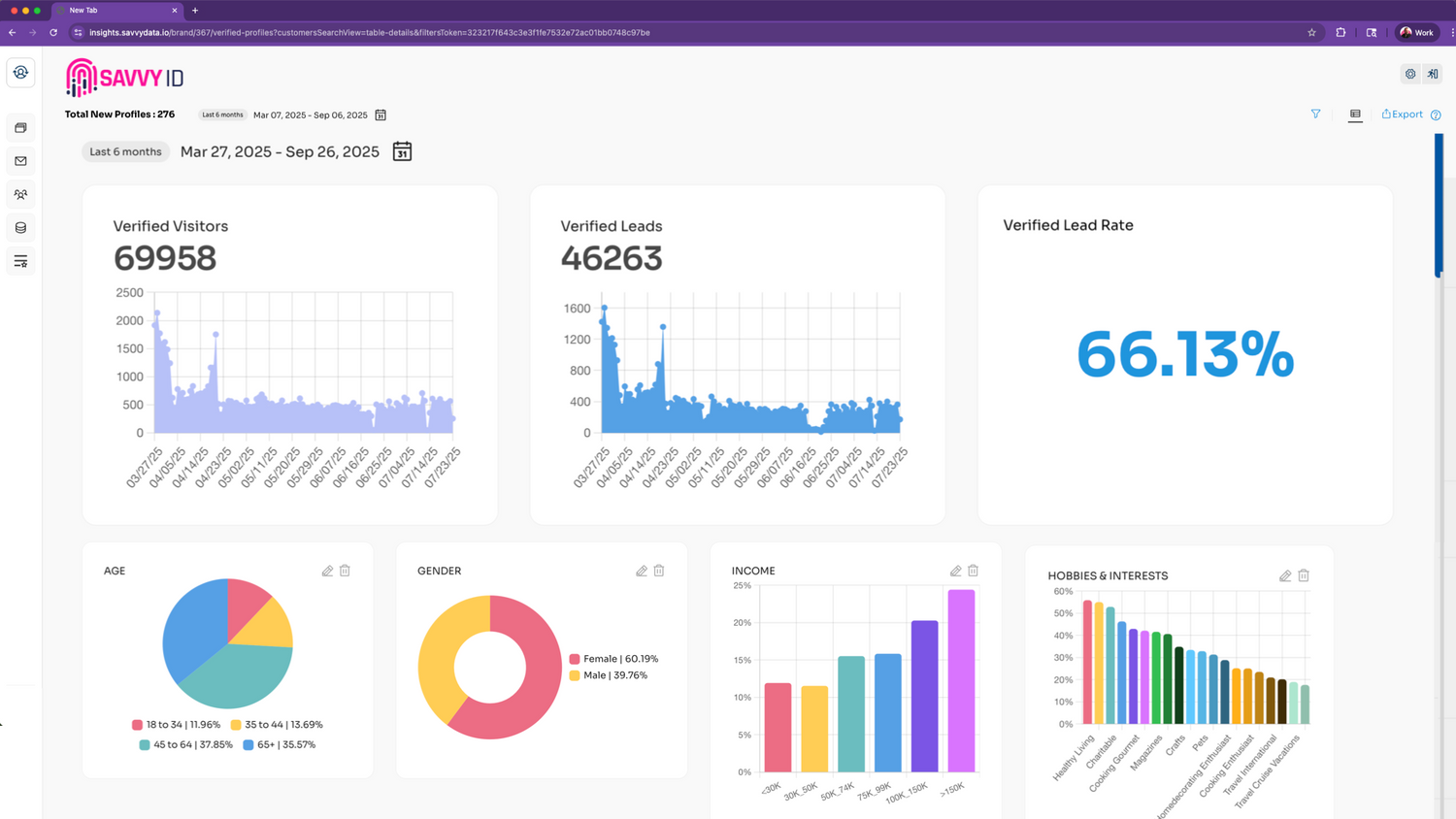Delete the GENDER chart using trash icon
1456x819 pixels.
point(659,571)
